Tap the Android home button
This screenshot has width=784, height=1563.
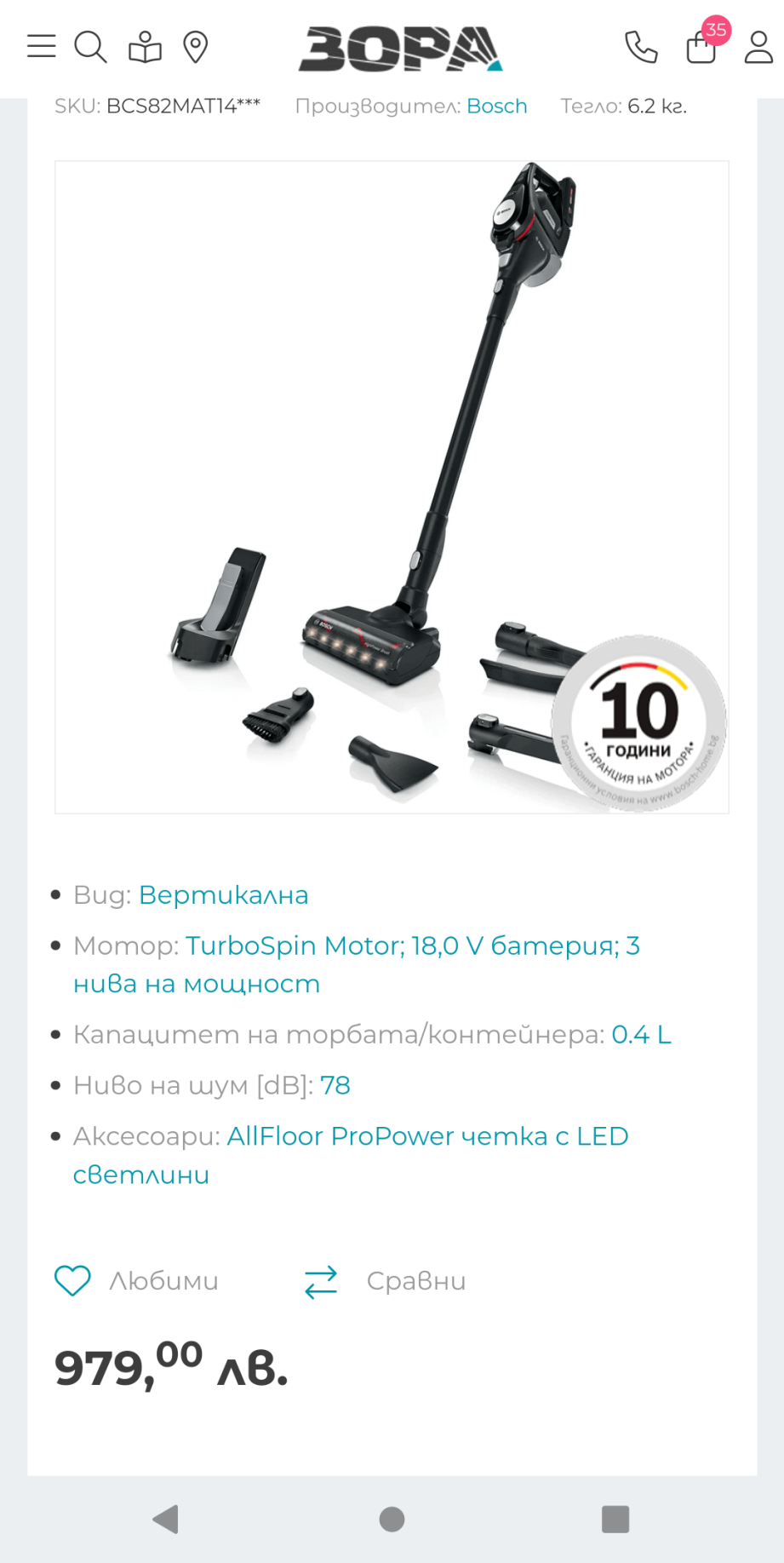(x=392, y=1519)
